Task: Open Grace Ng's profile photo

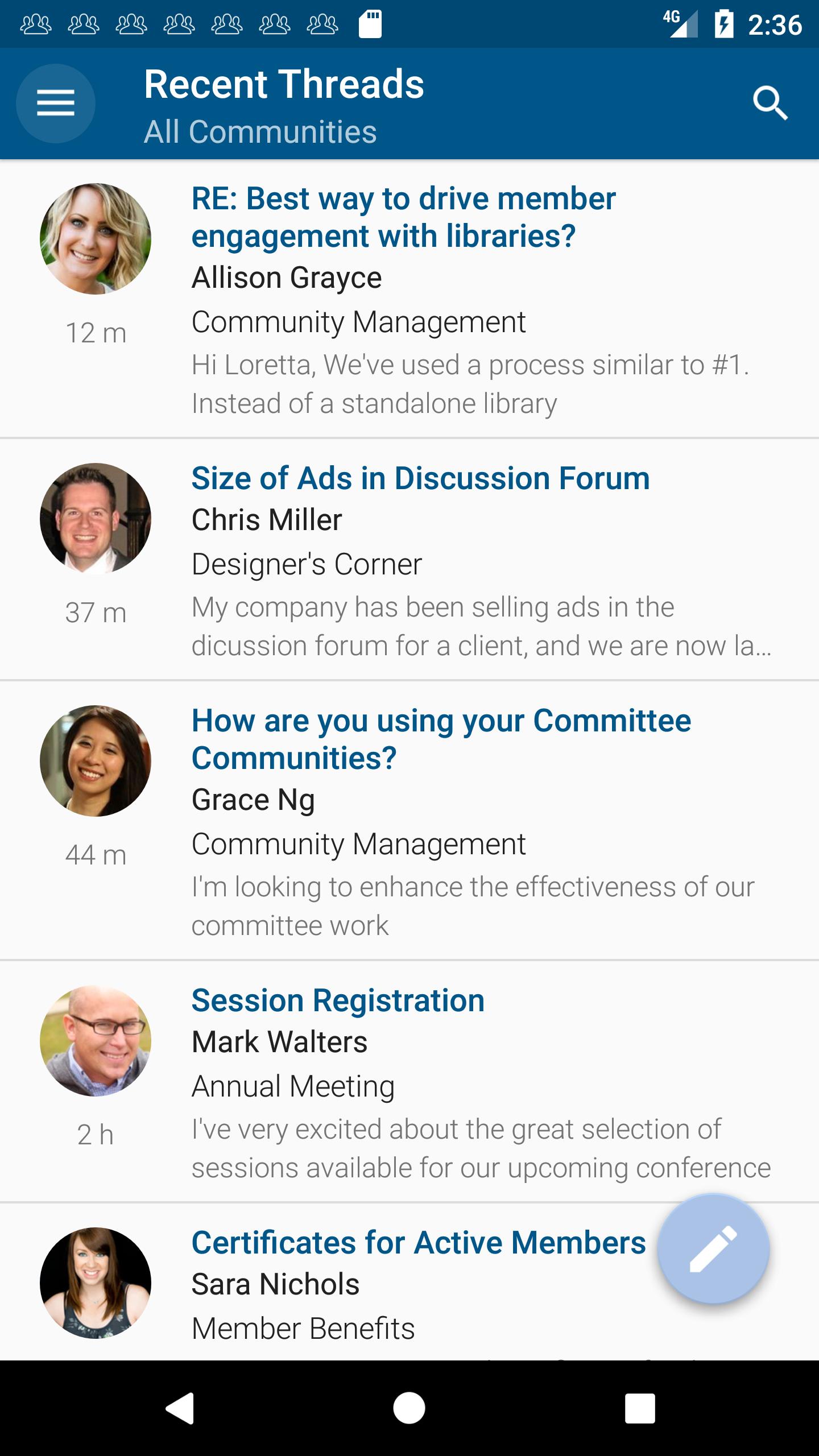Action: tap(96, 761)
